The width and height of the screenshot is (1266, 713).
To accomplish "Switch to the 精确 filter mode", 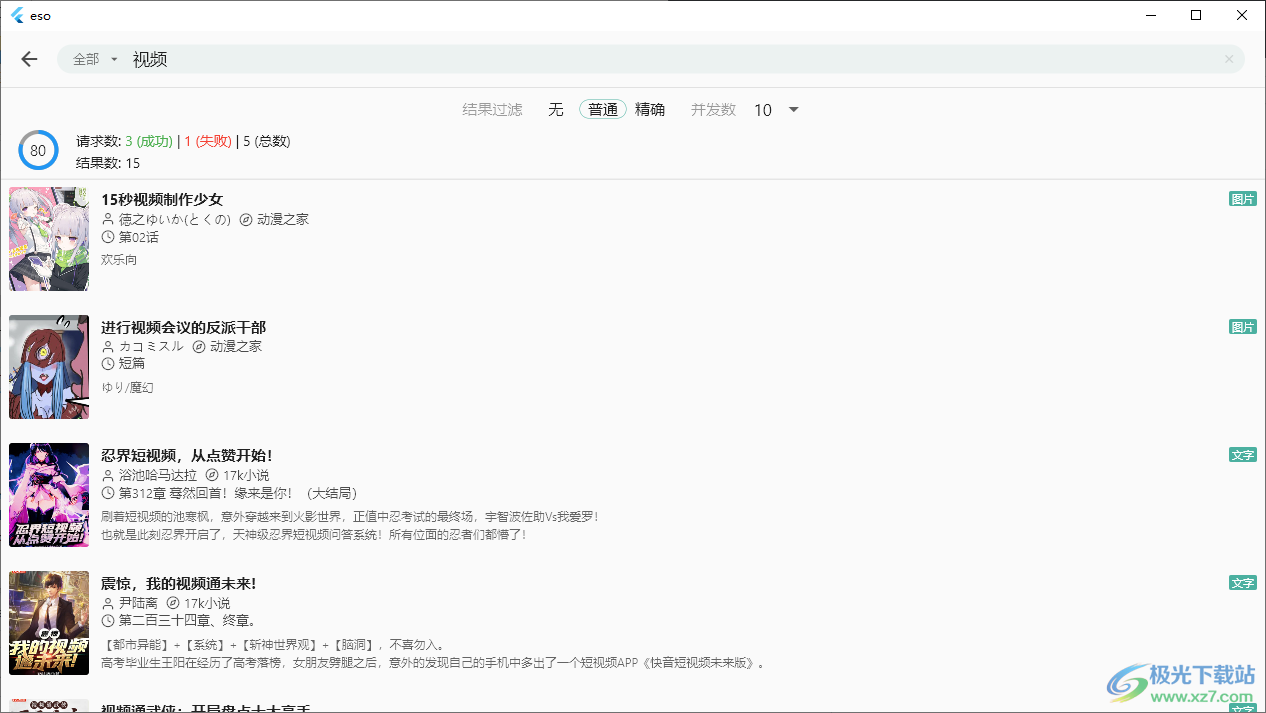I will (650, 110).
